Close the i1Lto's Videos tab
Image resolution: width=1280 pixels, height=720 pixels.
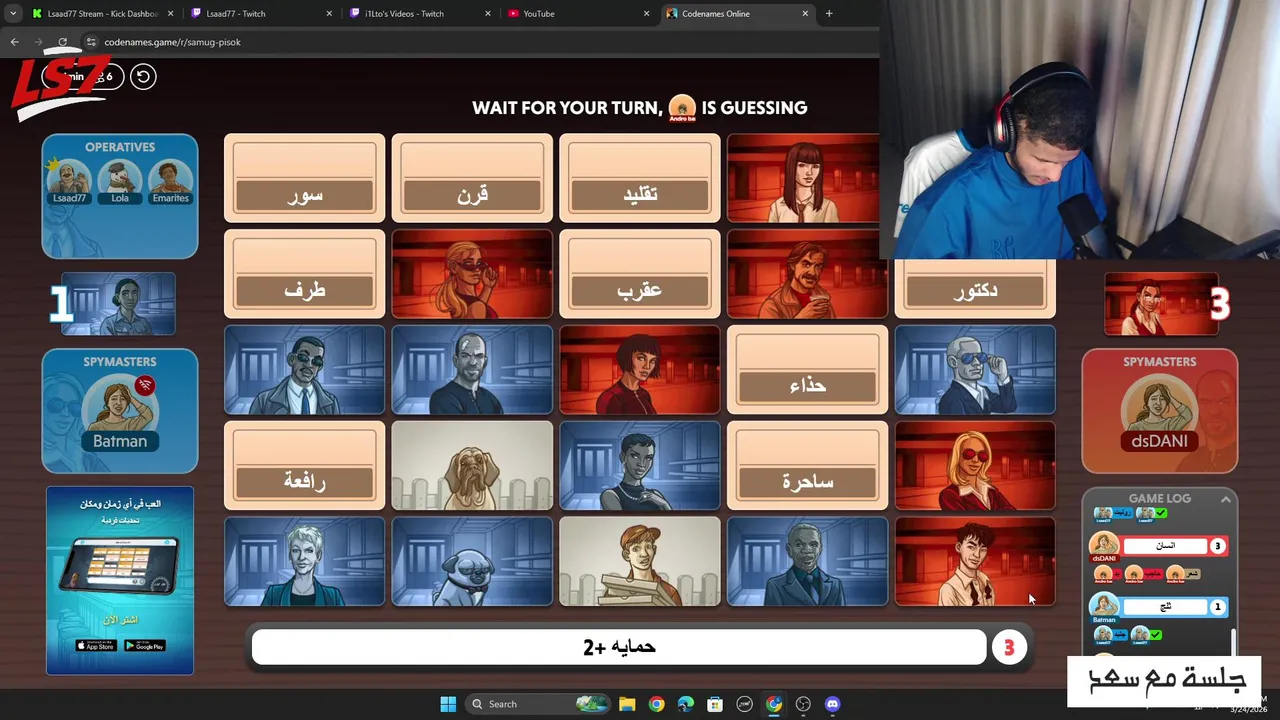(488, 14)
